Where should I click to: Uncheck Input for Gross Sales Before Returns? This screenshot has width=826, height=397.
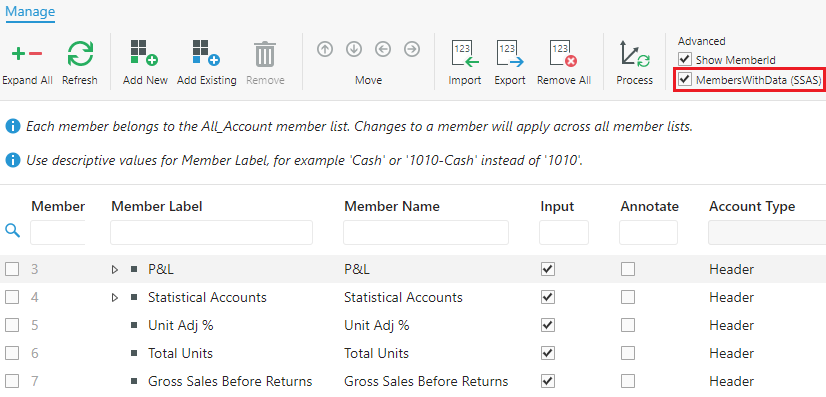548,381
